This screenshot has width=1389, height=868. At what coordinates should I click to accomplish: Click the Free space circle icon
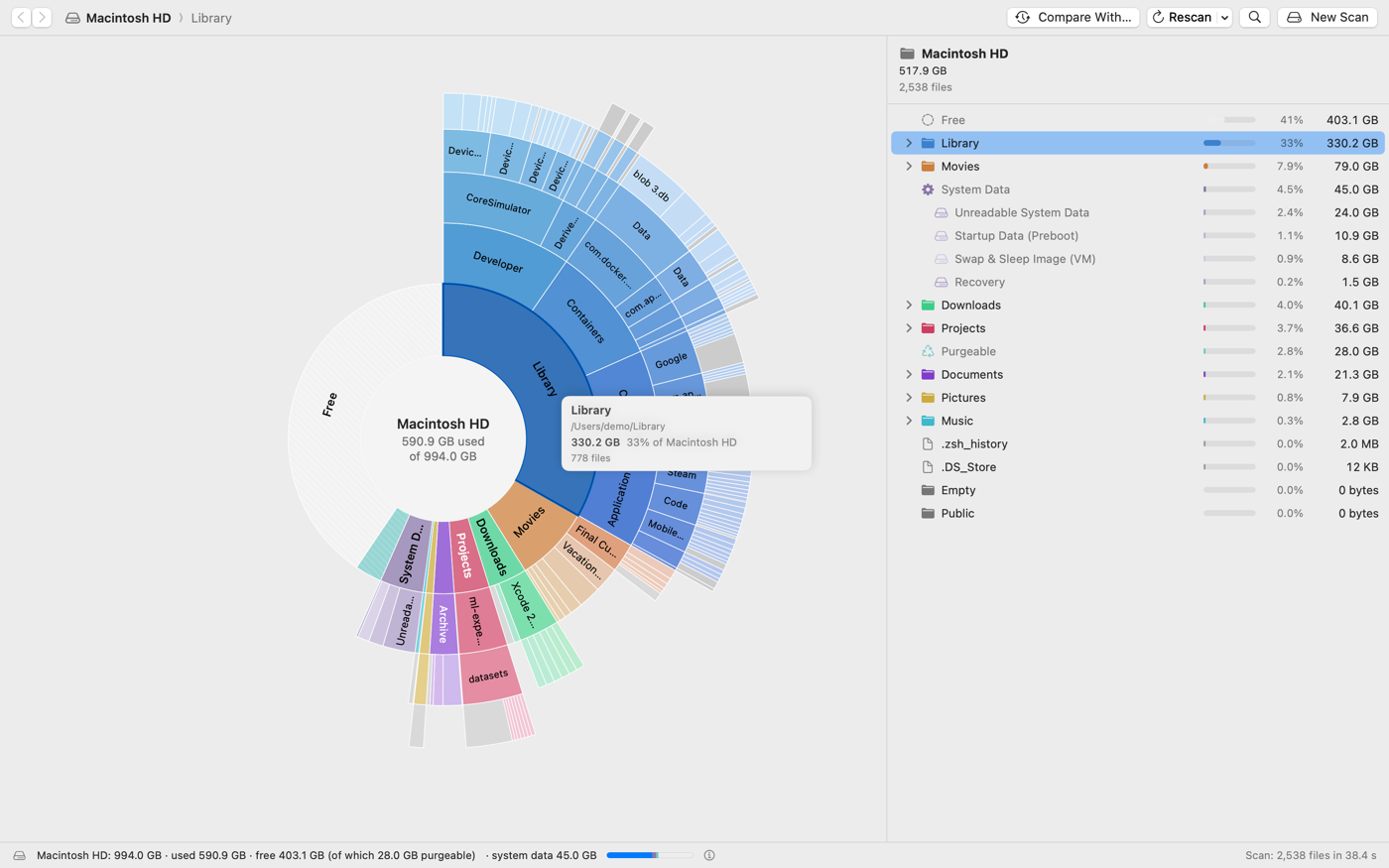pyautogui.click(x=928, y=120)
